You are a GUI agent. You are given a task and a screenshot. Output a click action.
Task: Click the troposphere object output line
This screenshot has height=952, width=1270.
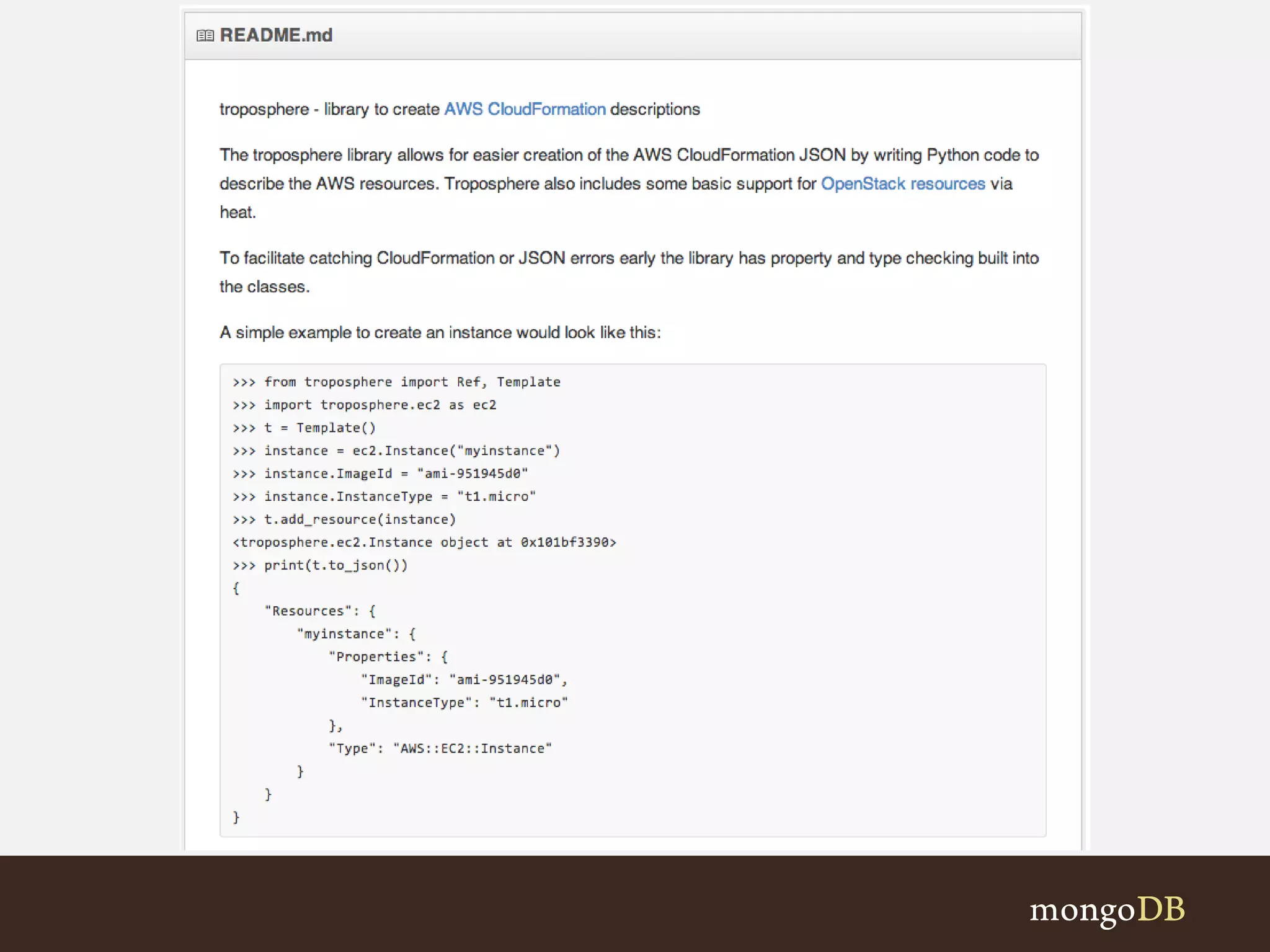(424, 542)
